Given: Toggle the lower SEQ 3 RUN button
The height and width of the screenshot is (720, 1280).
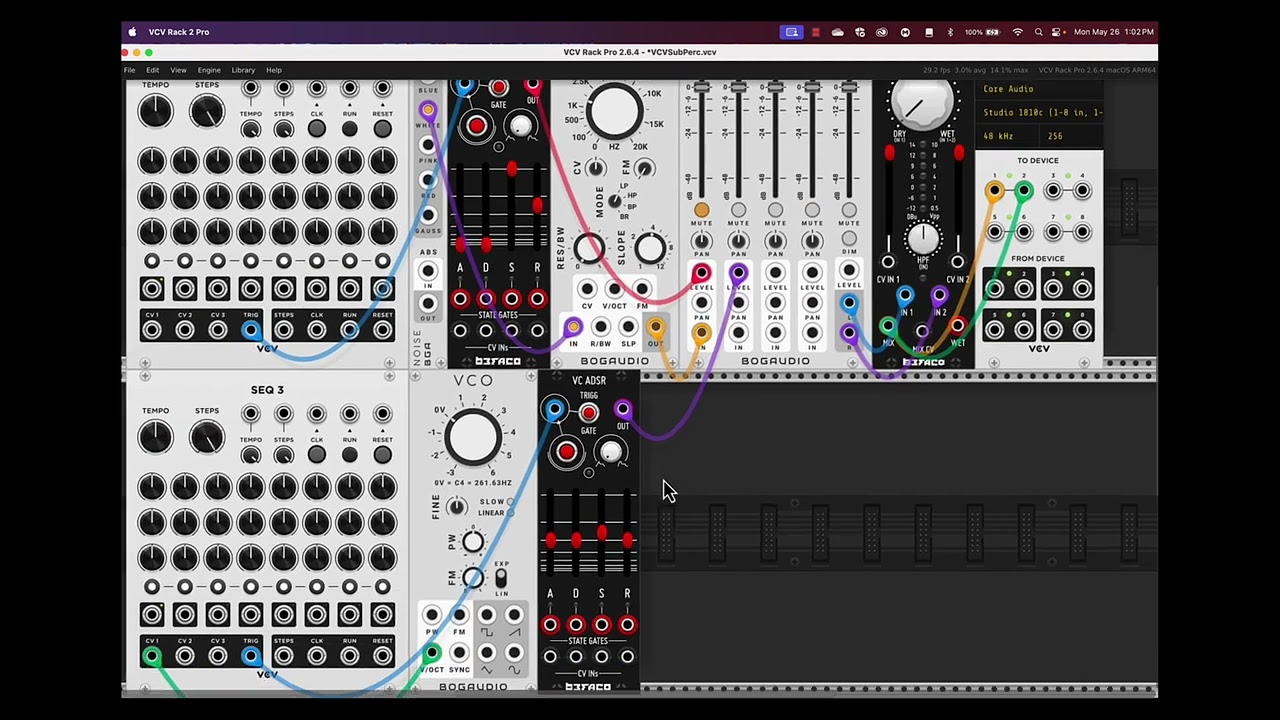Looking at the screenshot, I should click(349, 455).
